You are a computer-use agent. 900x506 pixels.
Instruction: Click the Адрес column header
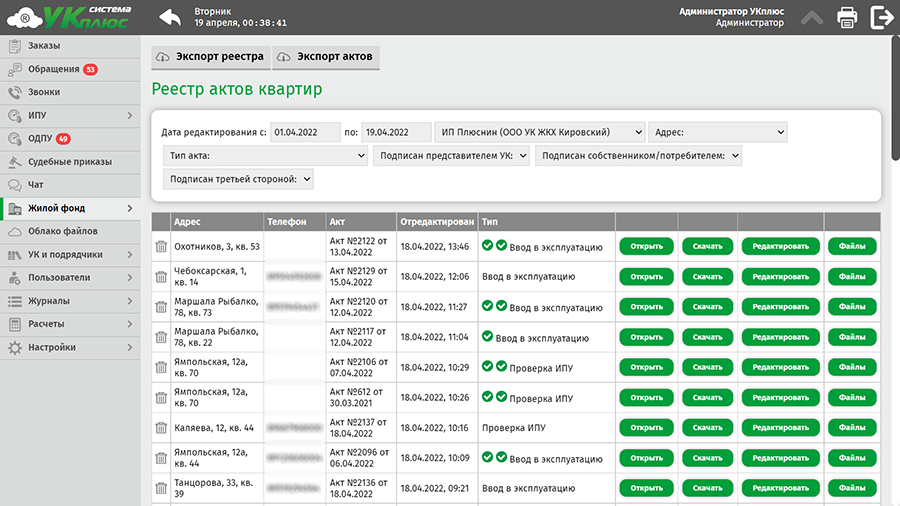click(x=217, y=221)
